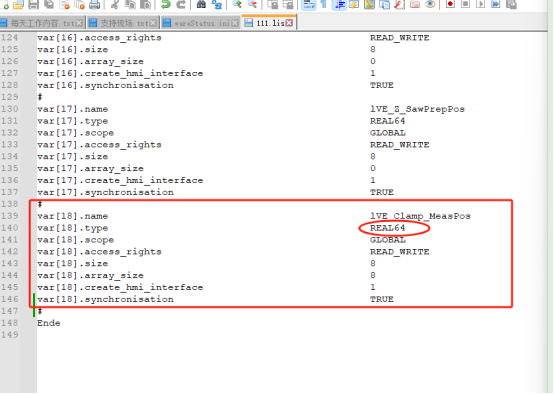Viewport: 554px width, 394px height.
Task: Click the Stop Recording macro icon
Action: point(466,4)
